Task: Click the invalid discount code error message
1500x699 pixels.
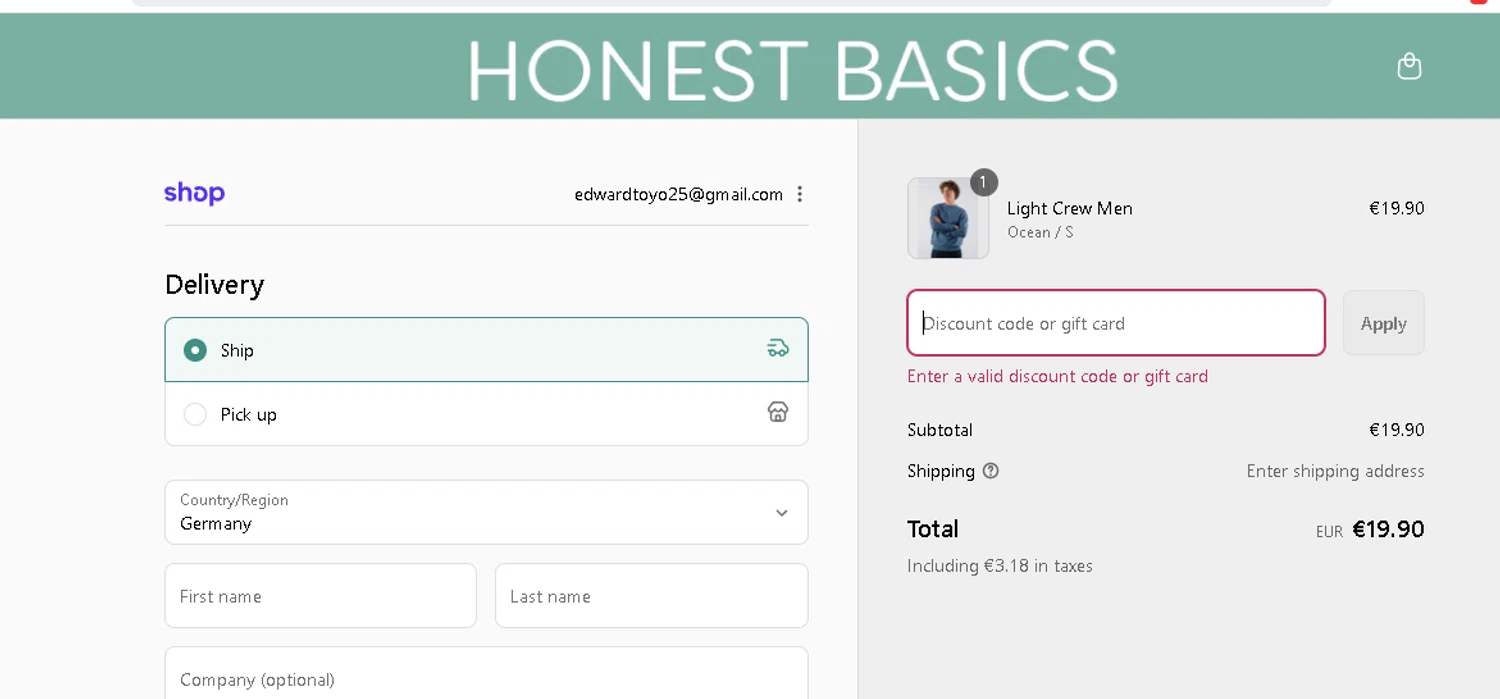Action: click(1057, 376)
